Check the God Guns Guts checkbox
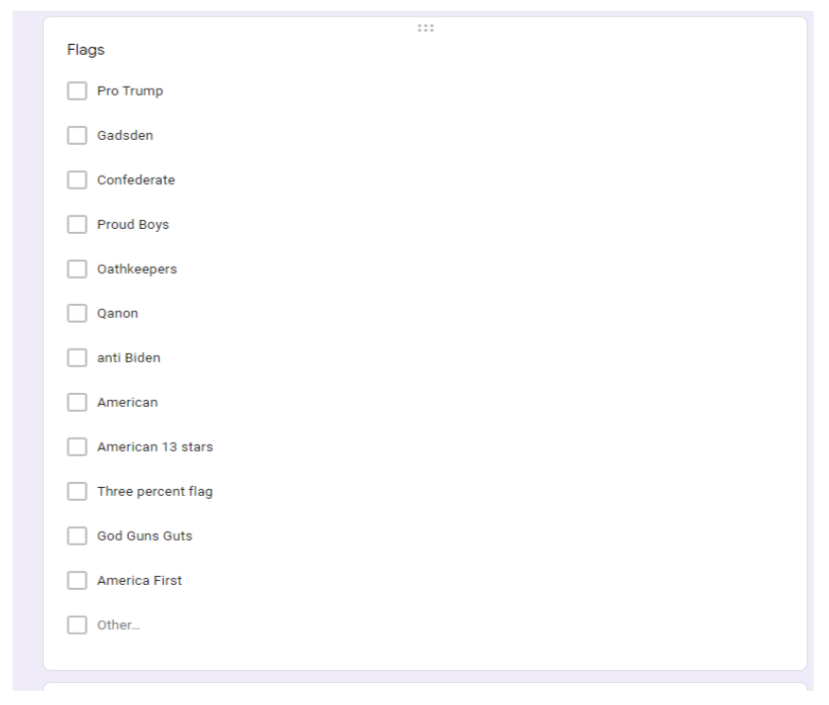 click(78, 536)
